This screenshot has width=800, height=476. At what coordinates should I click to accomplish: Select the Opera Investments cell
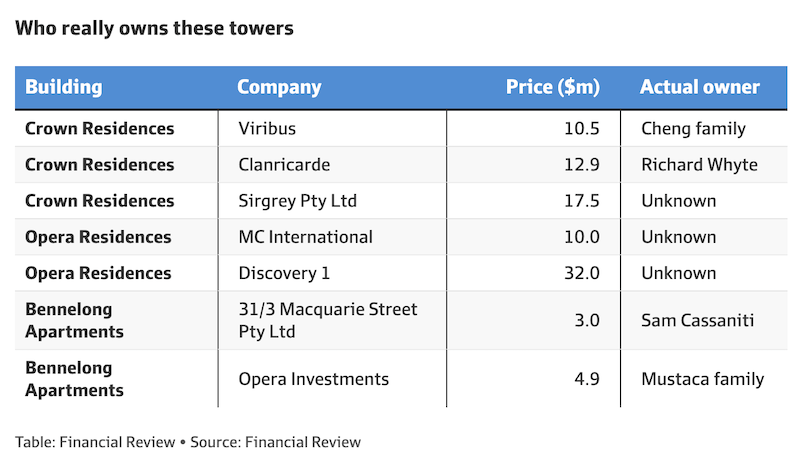tap(313, 379)
